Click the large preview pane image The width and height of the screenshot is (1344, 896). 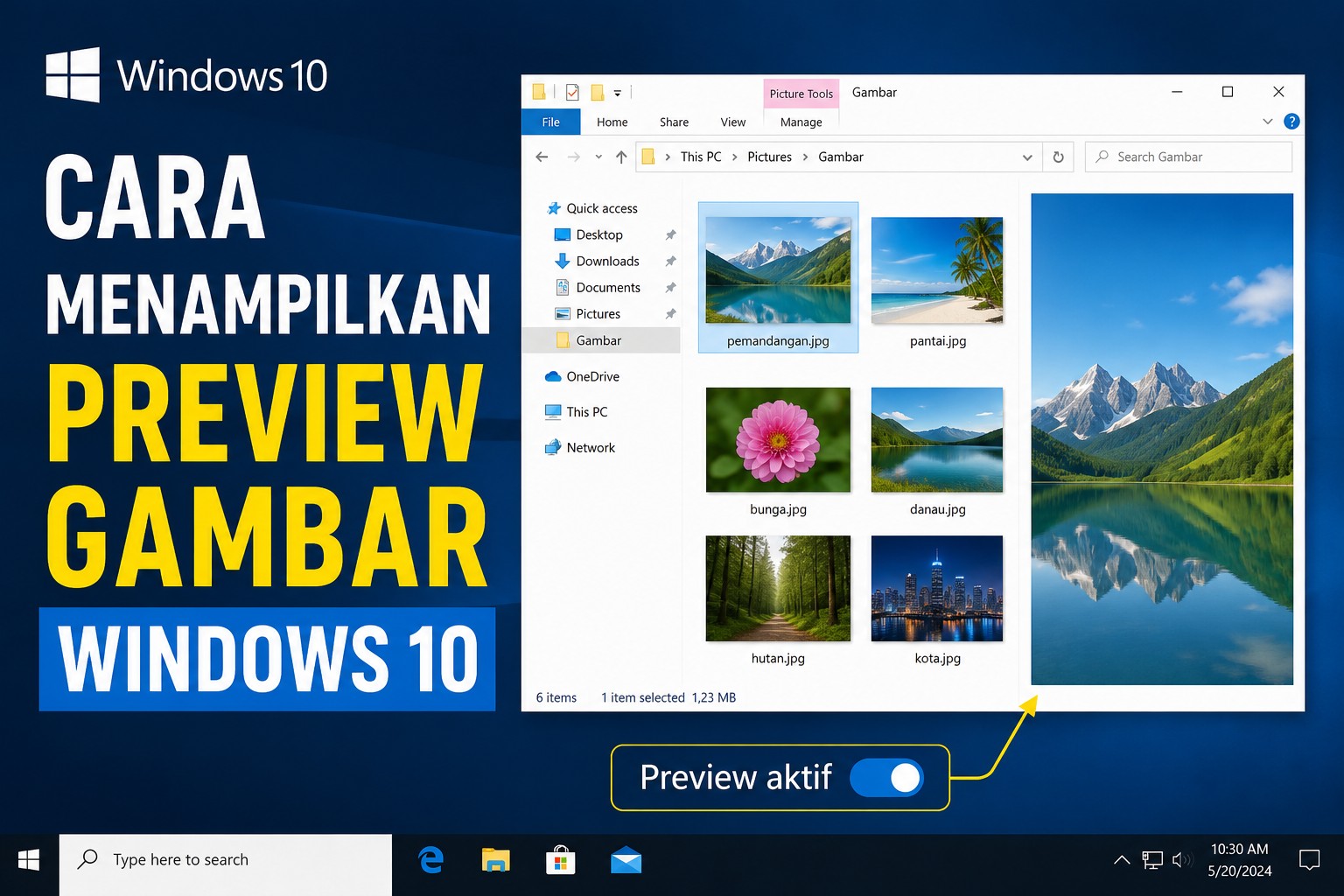pyautogui.click(x=1162, y=438)
